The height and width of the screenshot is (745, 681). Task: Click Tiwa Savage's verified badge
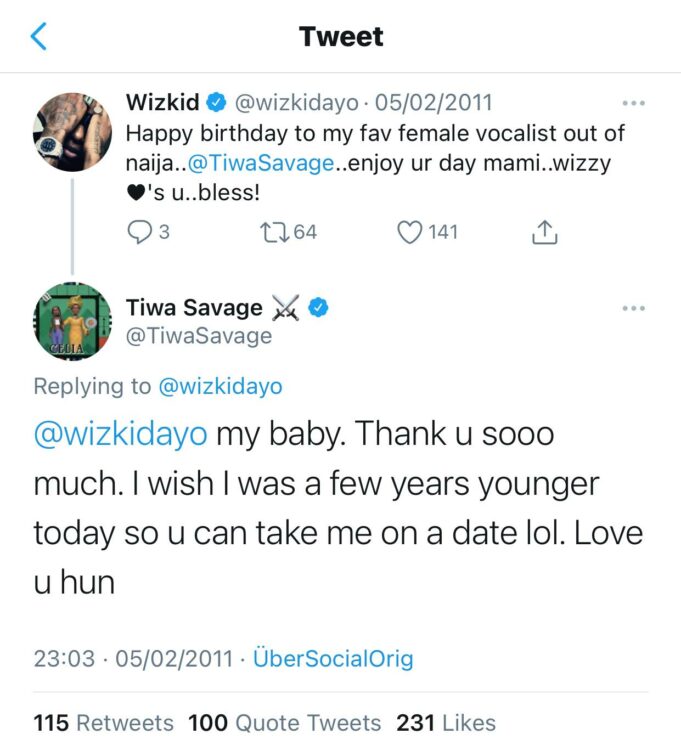pos(318,308)
